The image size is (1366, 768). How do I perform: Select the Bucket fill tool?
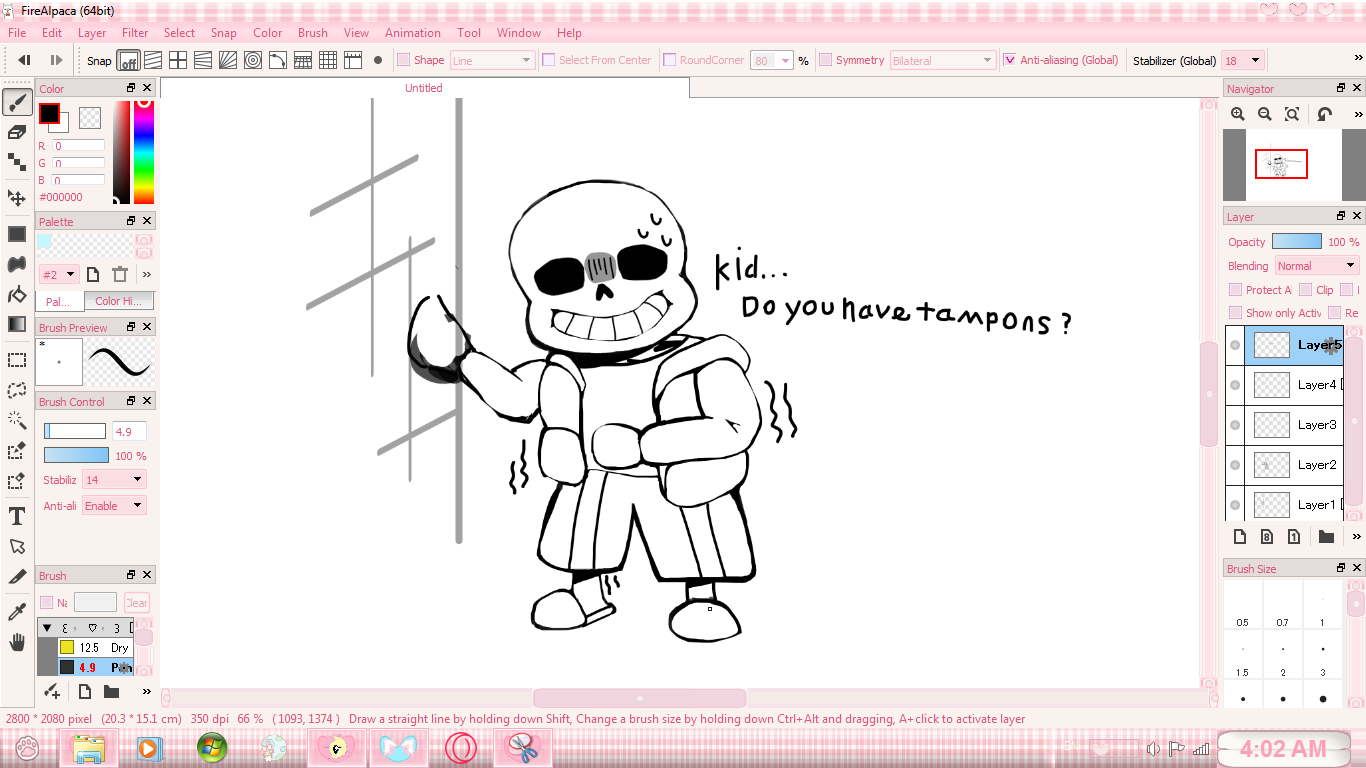[17, 294]
